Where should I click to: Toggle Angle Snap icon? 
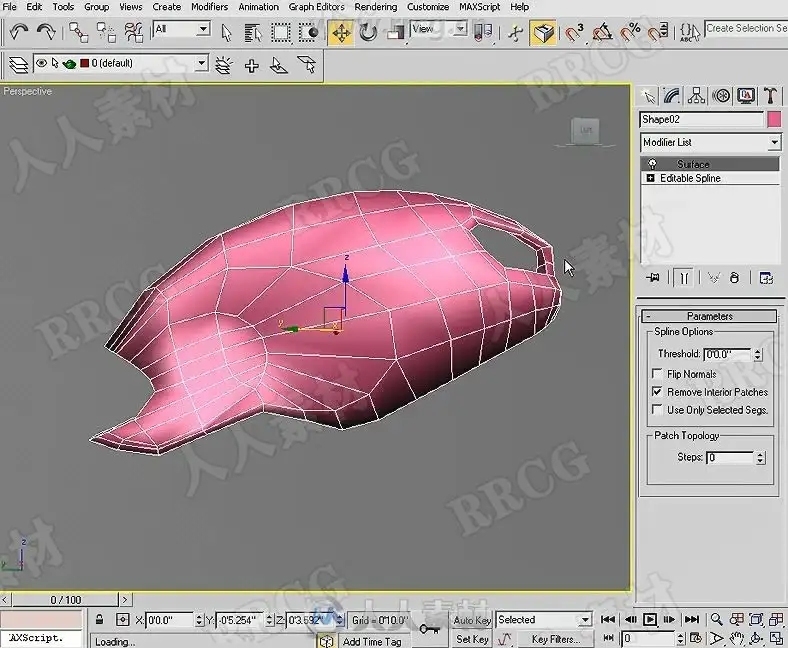tap(602, 33)
